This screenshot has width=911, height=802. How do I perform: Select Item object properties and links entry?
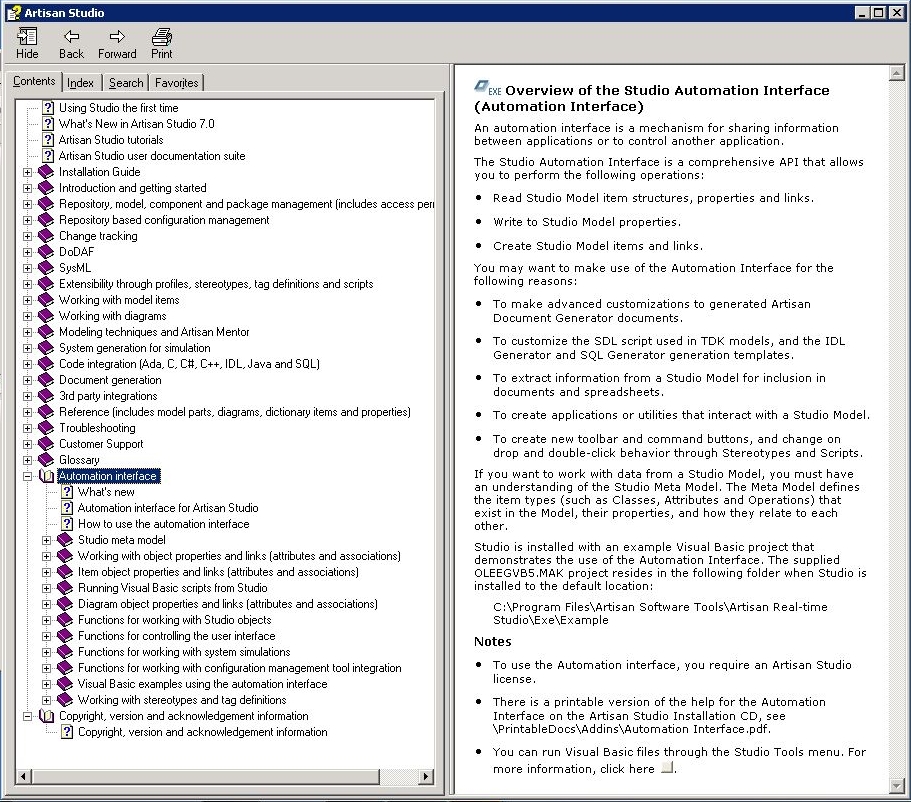coord(218,572)
